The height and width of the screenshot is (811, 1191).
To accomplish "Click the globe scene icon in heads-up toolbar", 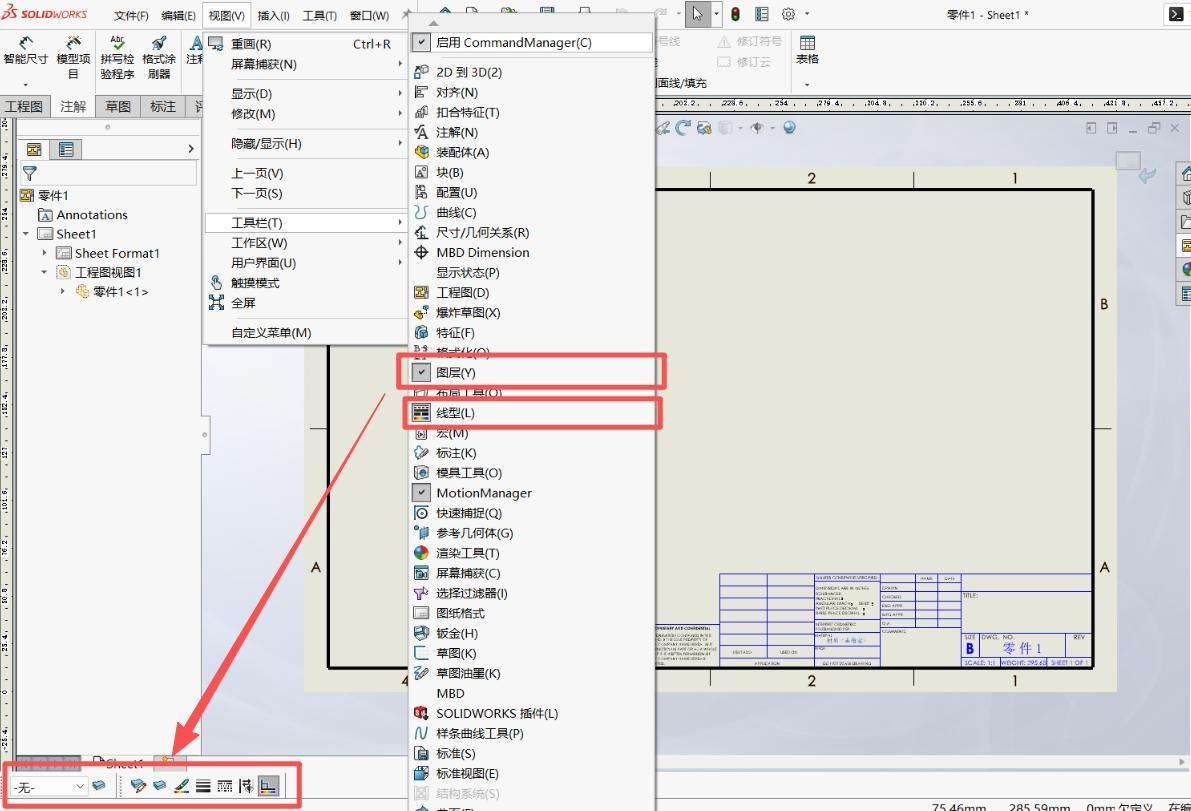I will [x=789, y=128].
